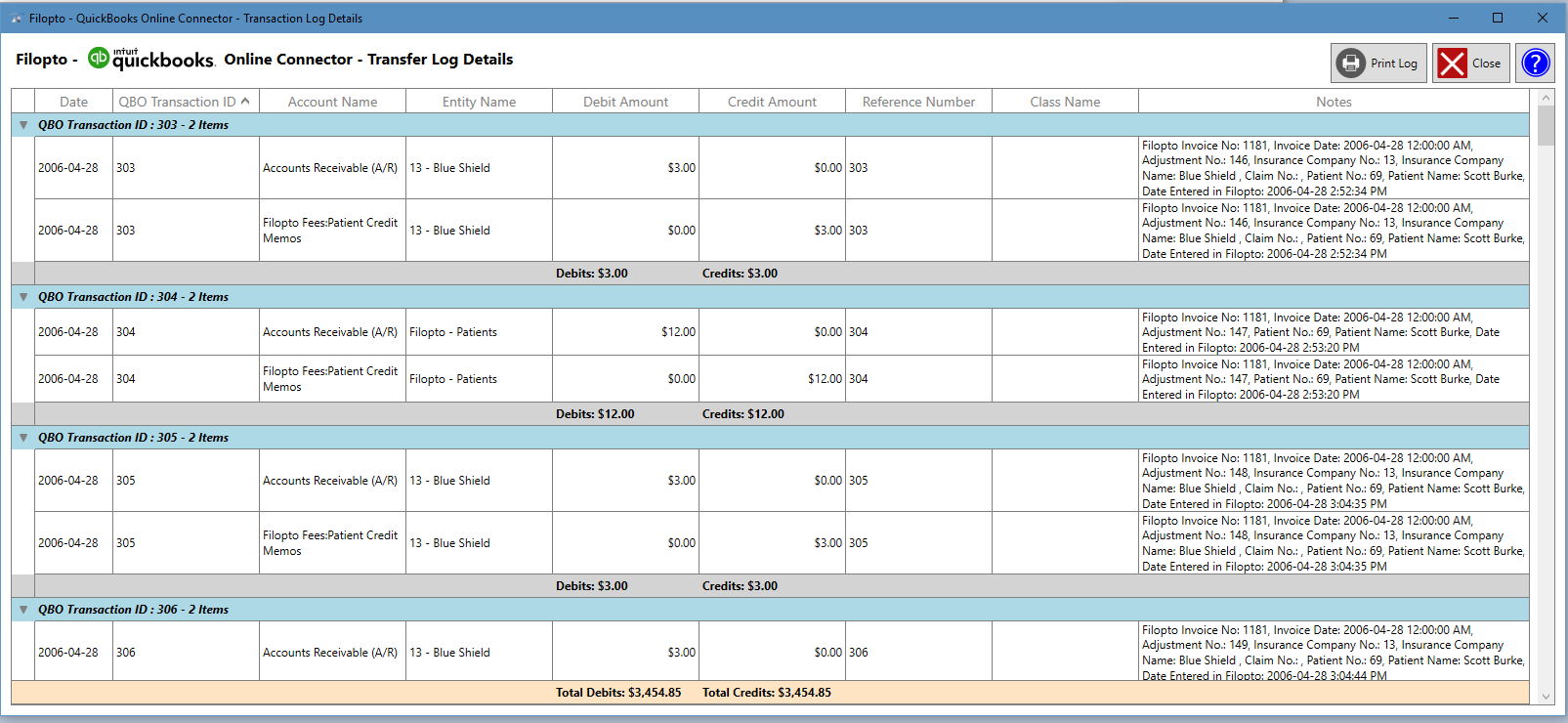Sort by Reference Number column header
Viewport: 1568px width, 723px height.
(918, 102)
